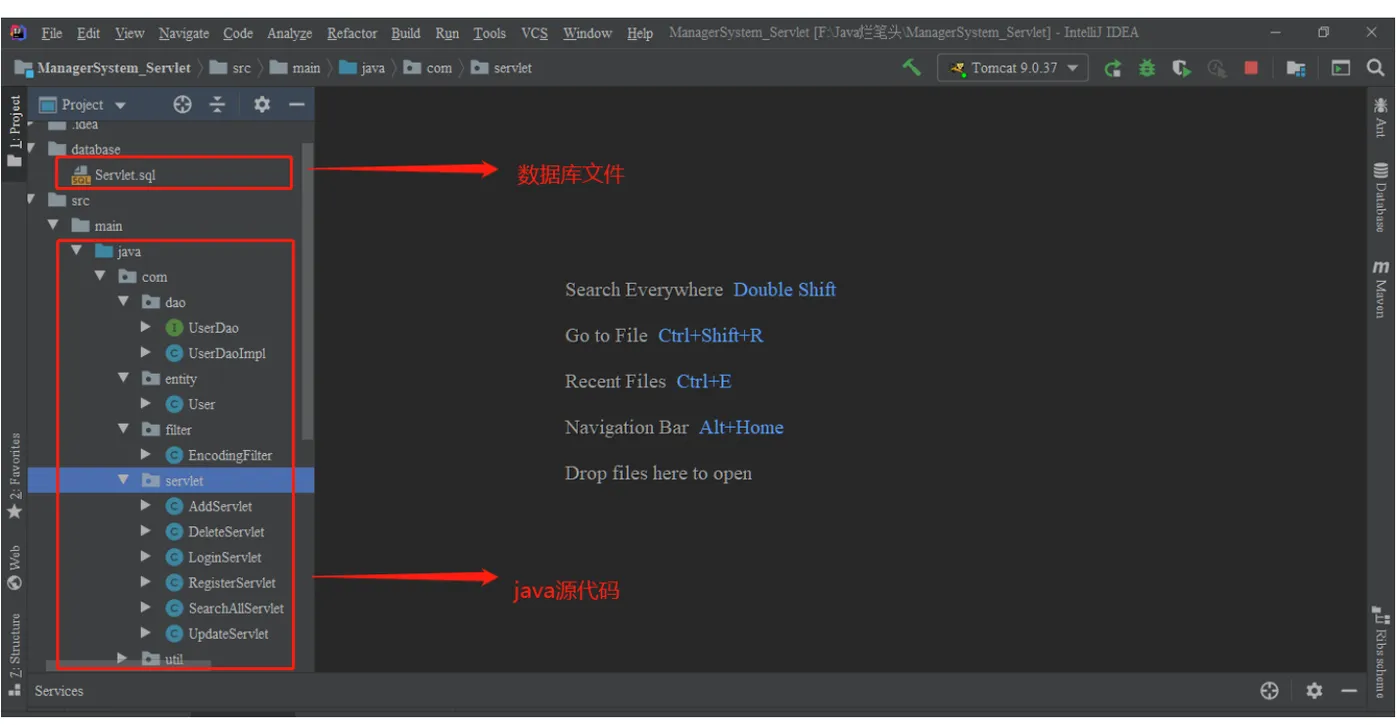
Task: Expand the EncodingFilter node arrow
Action: coord(146,454)
